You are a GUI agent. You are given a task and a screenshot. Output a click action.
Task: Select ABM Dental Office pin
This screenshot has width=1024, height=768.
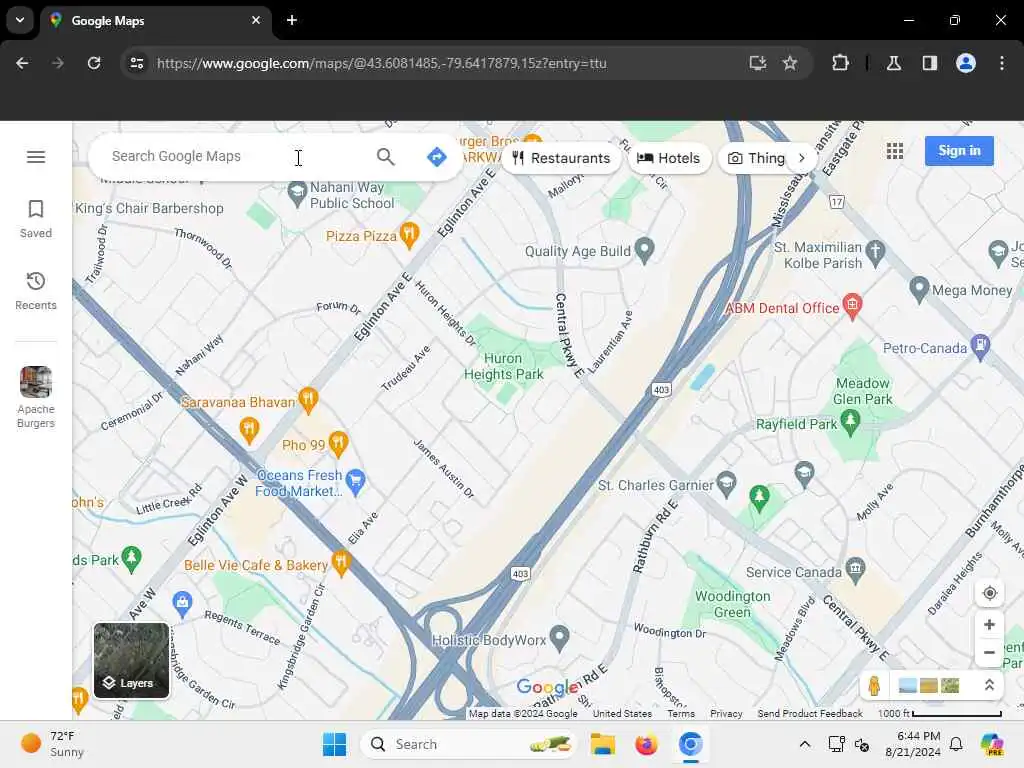pyautogui.click(x=852, y=307)
